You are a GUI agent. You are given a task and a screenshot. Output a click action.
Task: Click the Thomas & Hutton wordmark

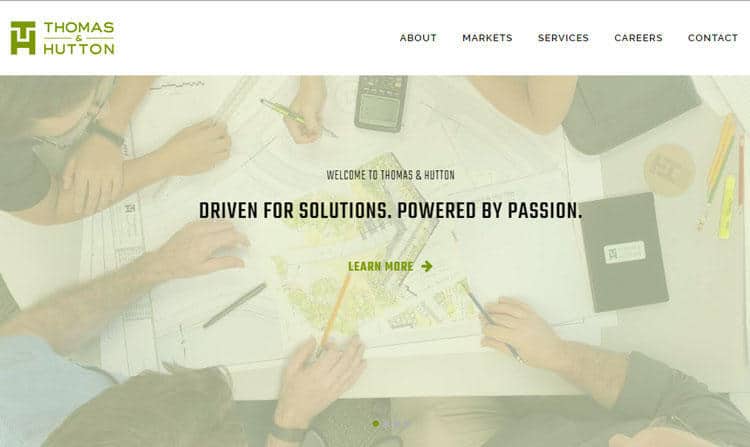[x=79, y=38]
